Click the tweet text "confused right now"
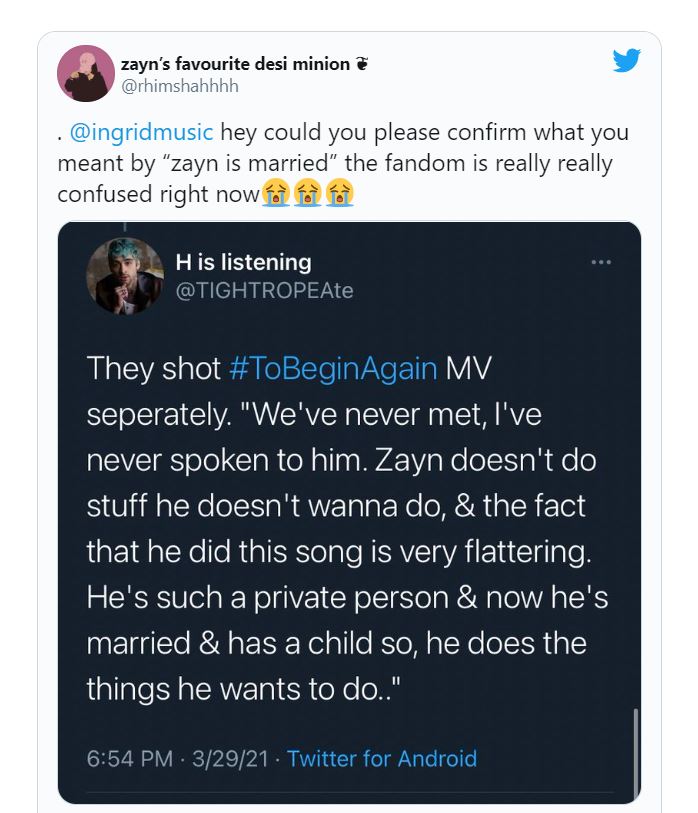Image resolution: width=698 pixels, height=813 pixels. coord(158,193)
